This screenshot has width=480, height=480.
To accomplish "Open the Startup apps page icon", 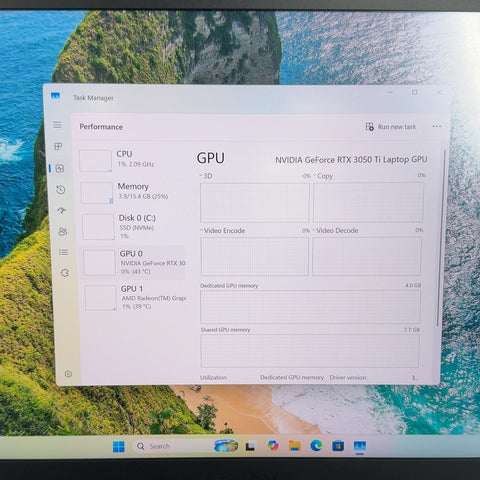I will coord(62,210).
